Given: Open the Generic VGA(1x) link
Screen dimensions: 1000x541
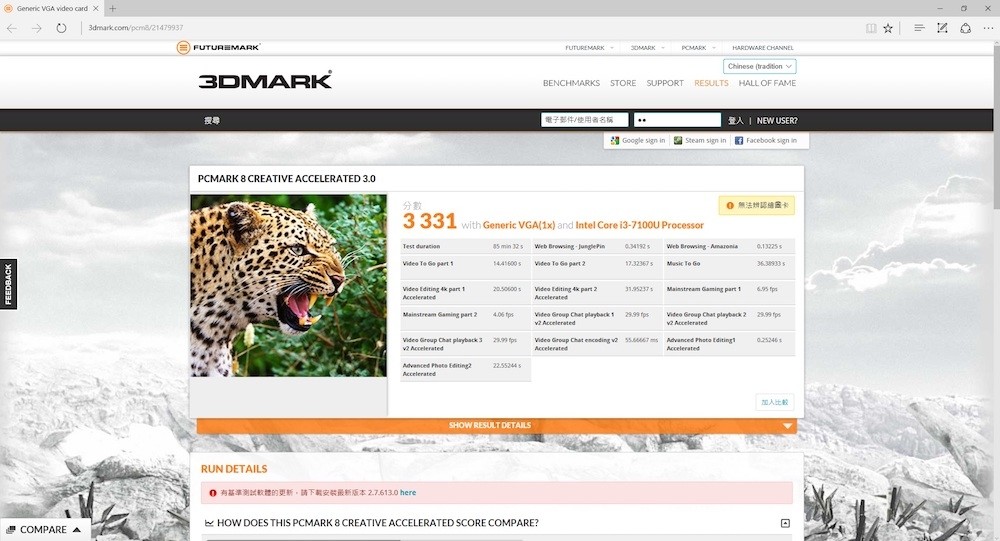Looking at the screenshot, I should [x=518, y=225].
